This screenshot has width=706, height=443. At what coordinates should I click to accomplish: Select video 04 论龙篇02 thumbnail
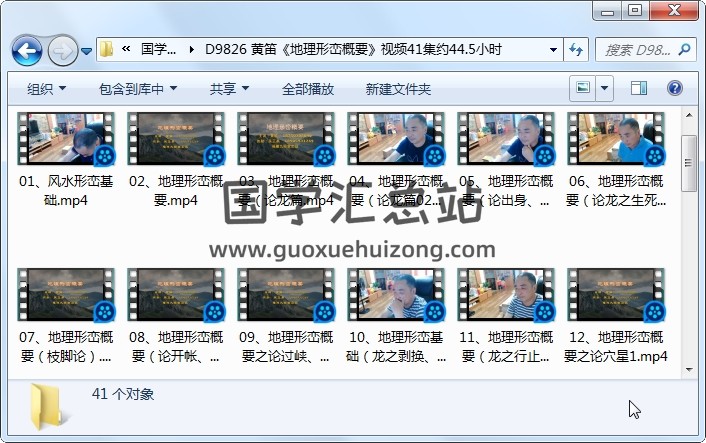click(x=396, y=139)
